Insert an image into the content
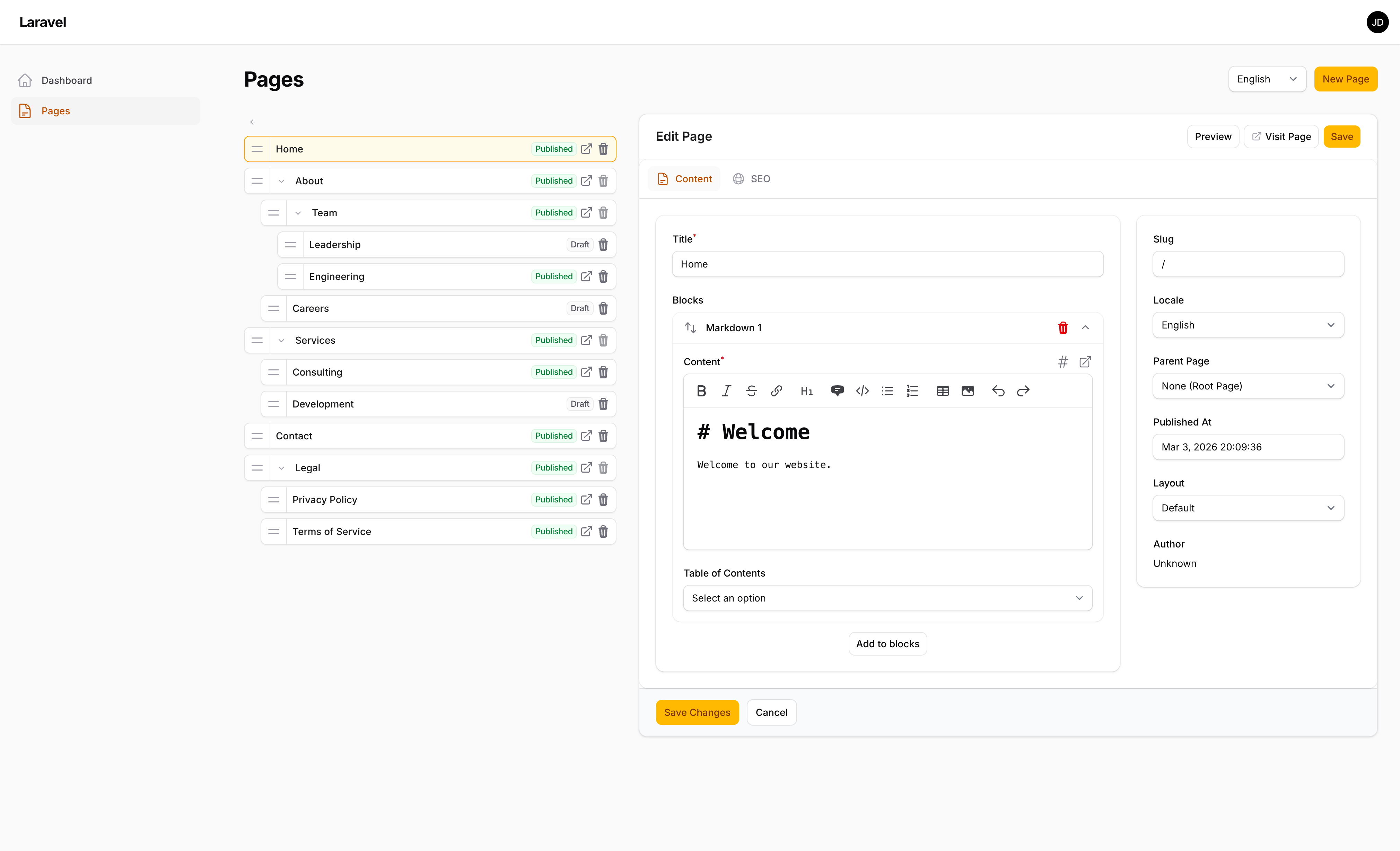This screenshot has height=851, width=1400. (968, 391)
